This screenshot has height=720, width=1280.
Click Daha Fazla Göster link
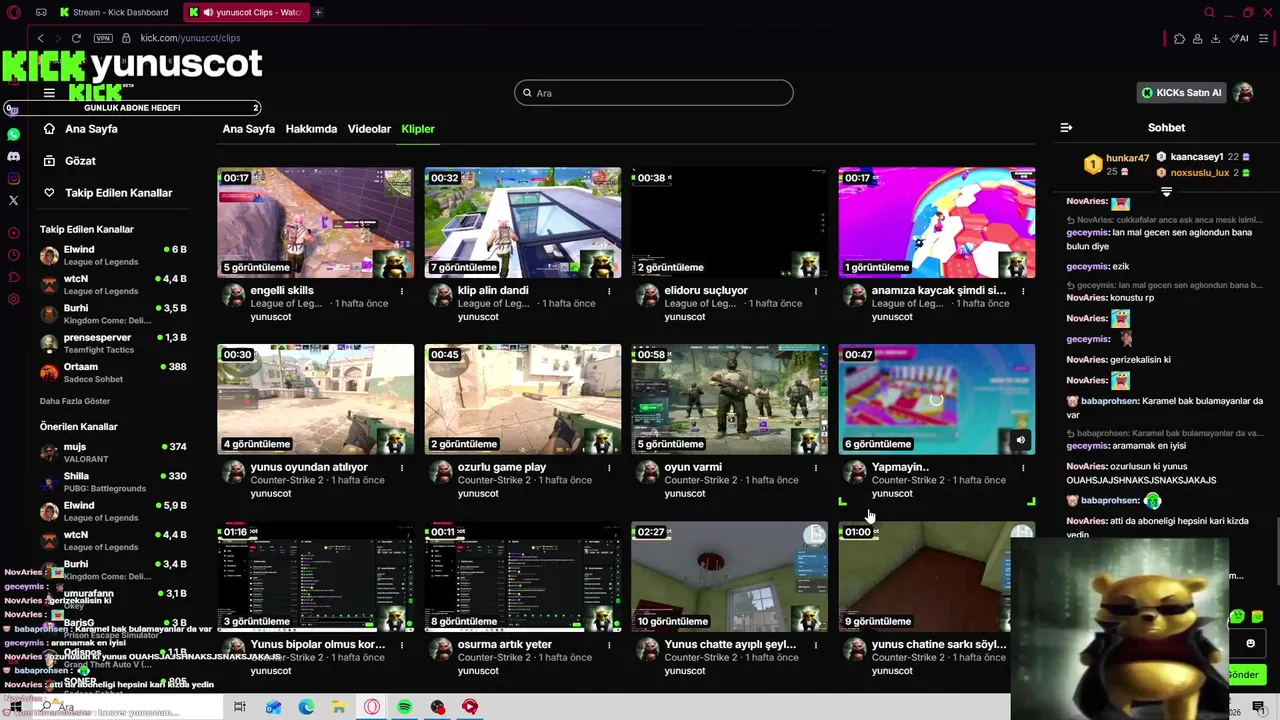click(75, 401)
